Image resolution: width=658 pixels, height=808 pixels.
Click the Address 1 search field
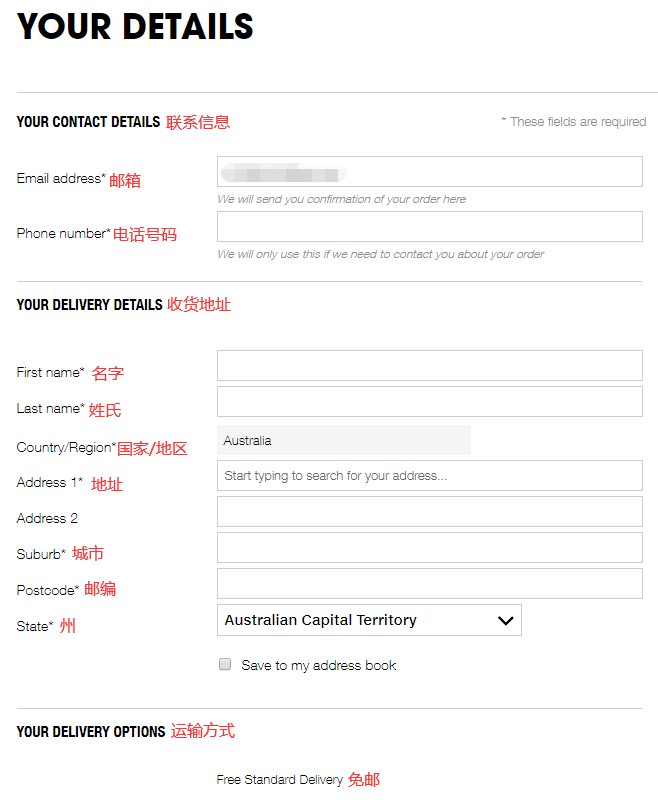point(429,476)
